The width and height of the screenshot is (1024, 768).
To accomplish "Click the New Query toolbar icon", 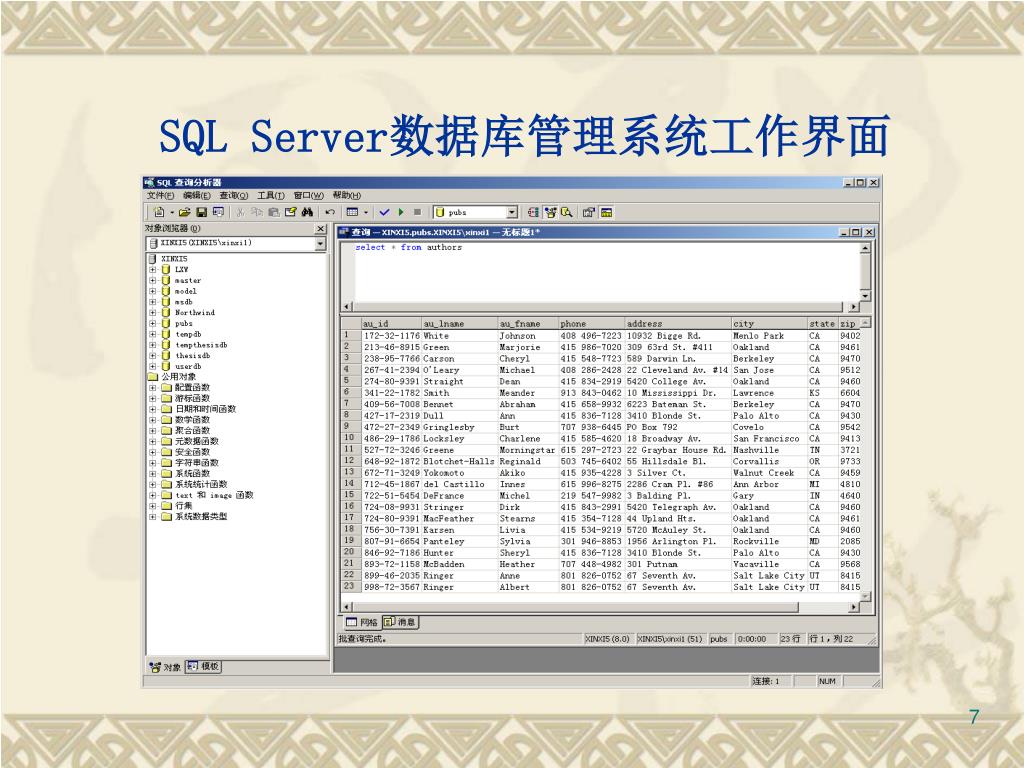I will click(159, 212).
